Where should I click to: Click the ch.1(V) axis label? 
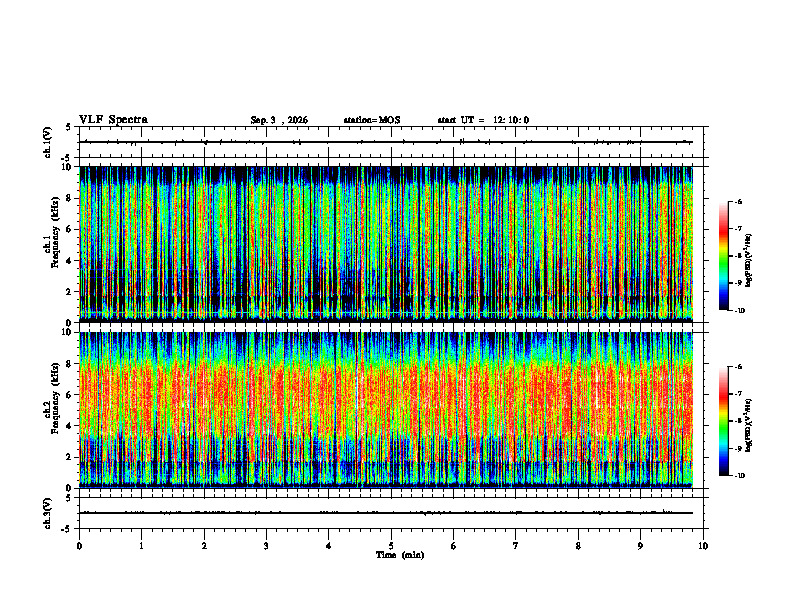[x=48, y=142]
